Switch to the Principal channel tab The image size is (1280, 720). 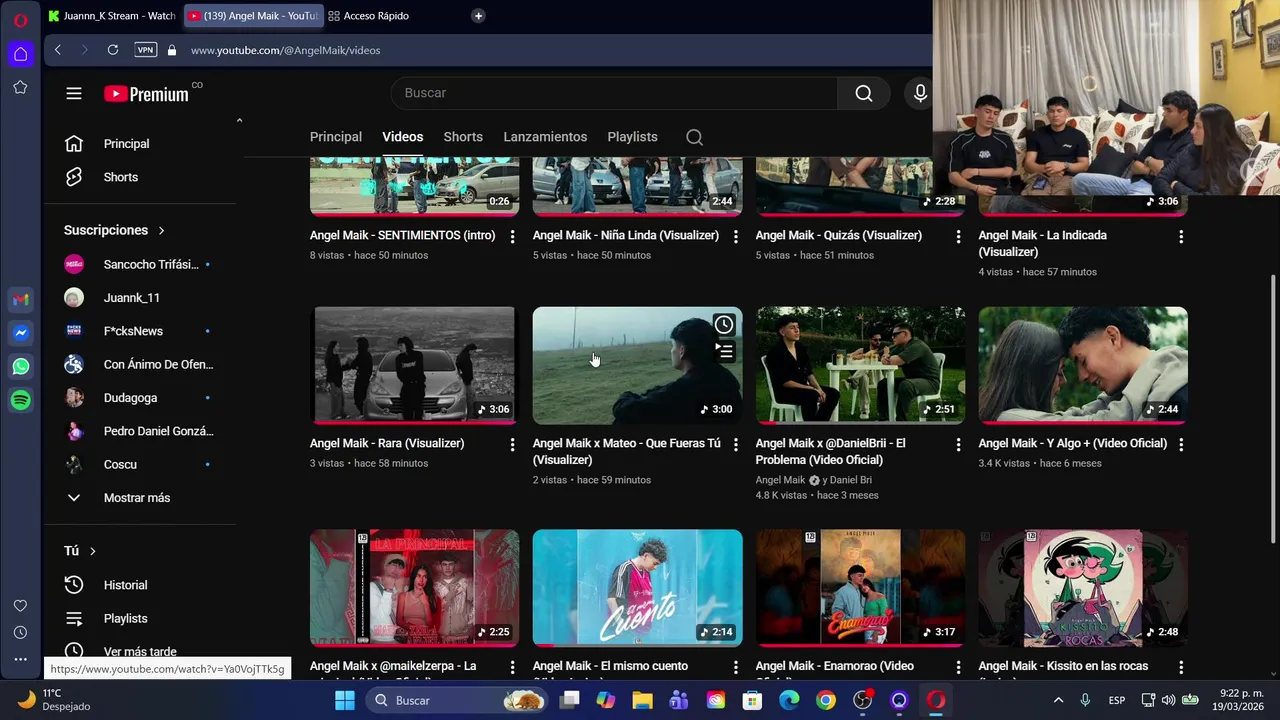(x=336, y=137)
